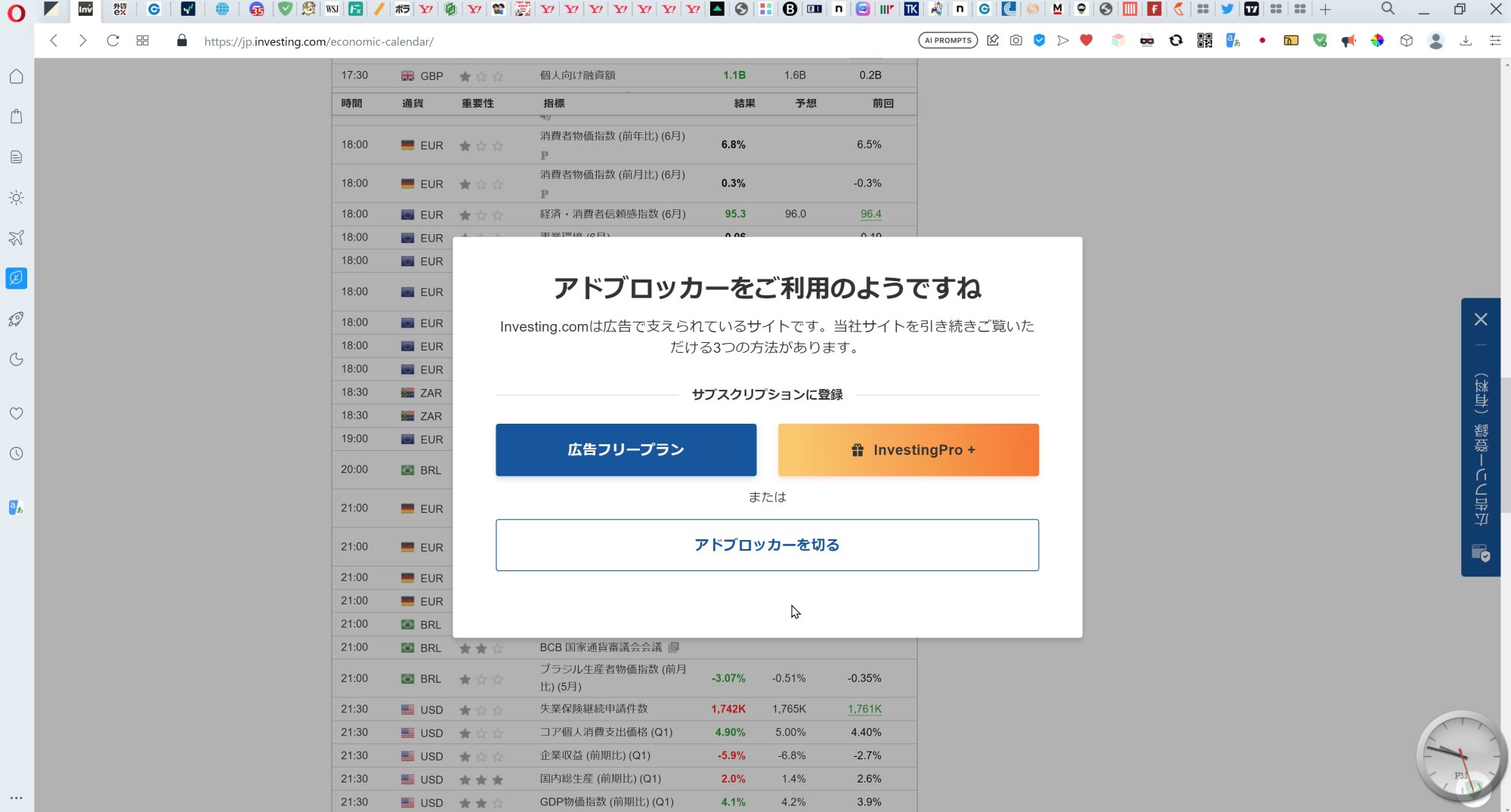The image size is (1511, 812).
Task: Switch to the Gmail M tab
Action: pyautogui.click(x=1057, y=9)
